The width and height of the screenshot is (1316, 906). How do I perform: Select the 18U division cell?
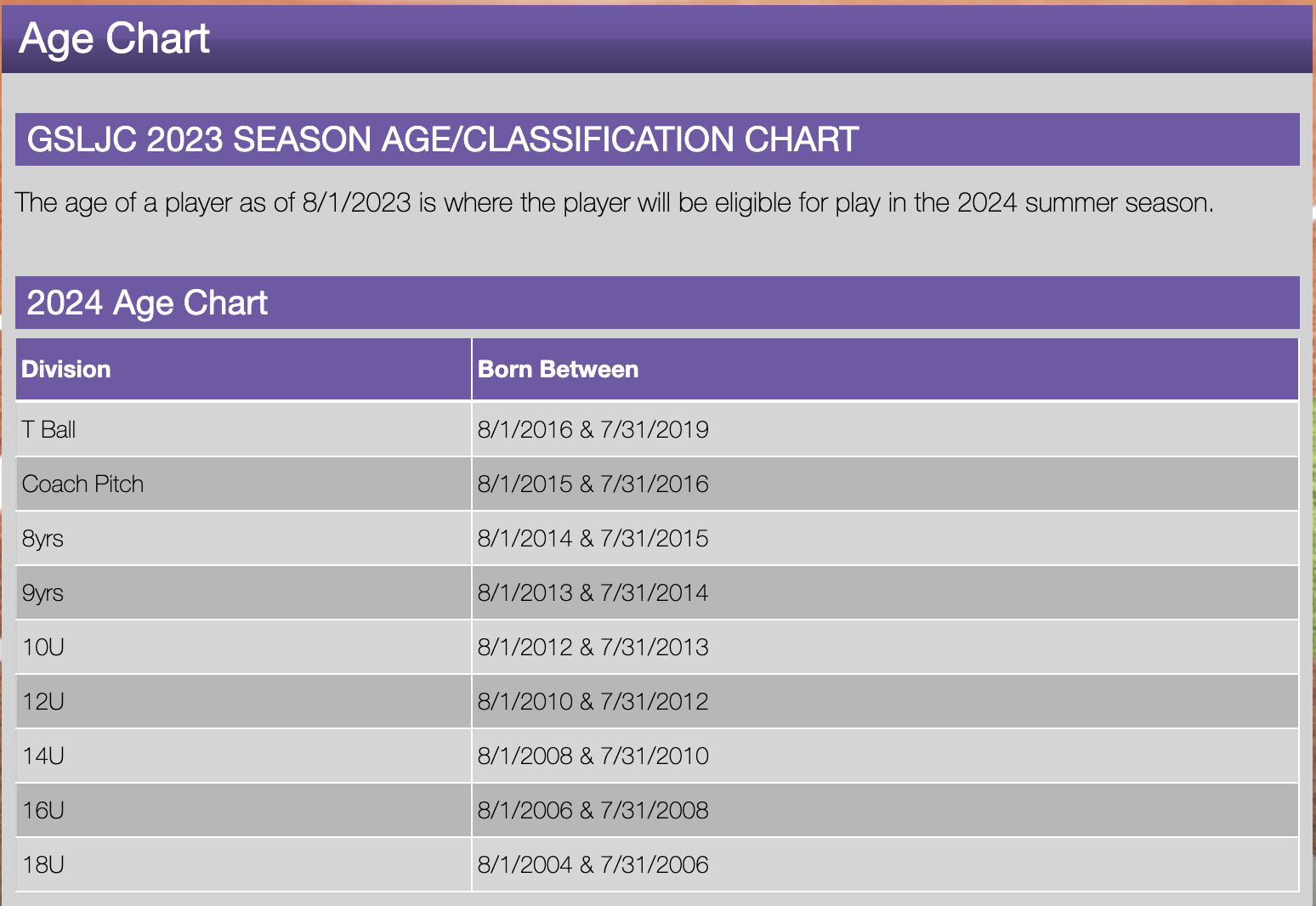click(43, 864)
